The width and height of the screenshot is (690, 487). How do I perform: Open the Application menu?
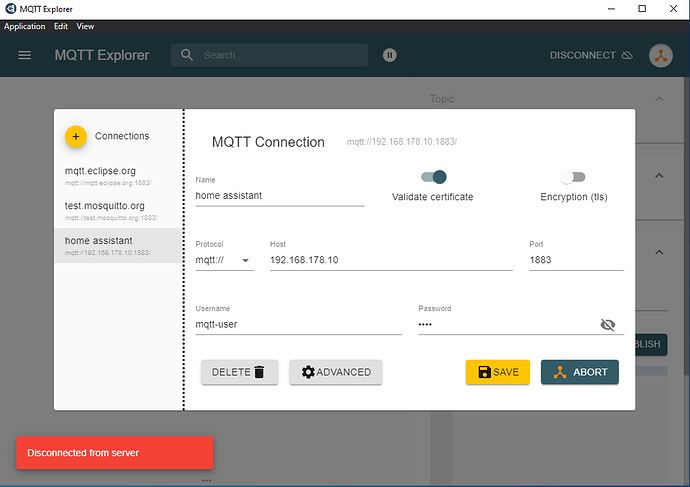point(25,26)
